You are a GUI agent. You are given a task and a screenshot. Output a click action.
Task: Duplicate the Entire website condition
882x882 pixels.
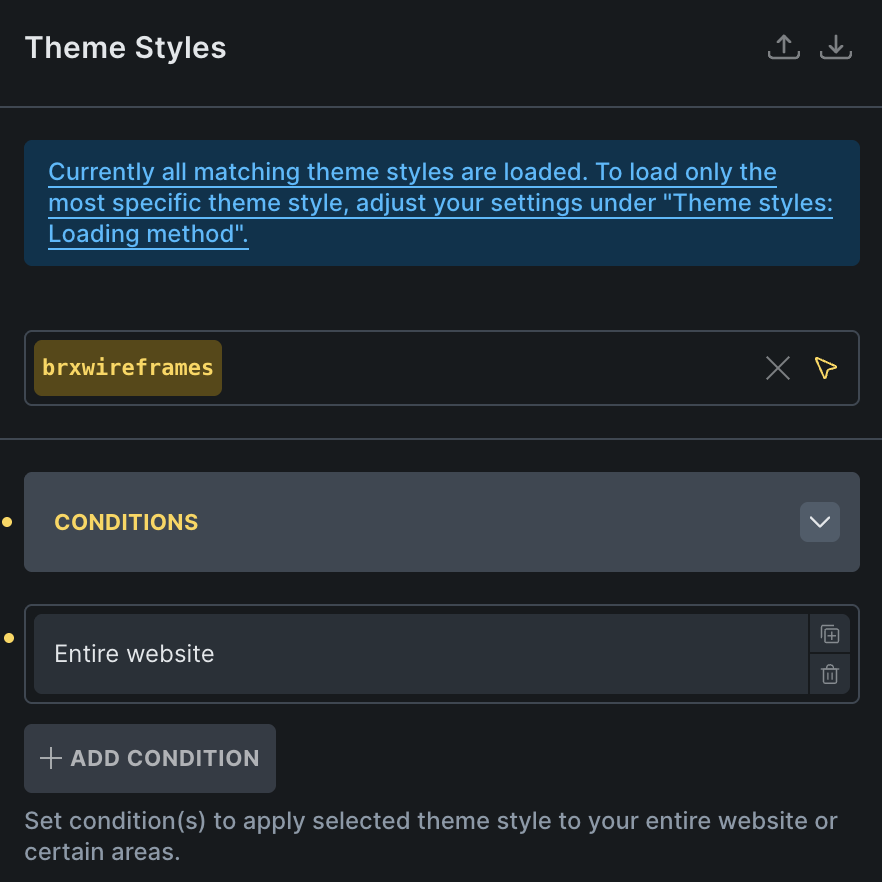coord(829,634)
